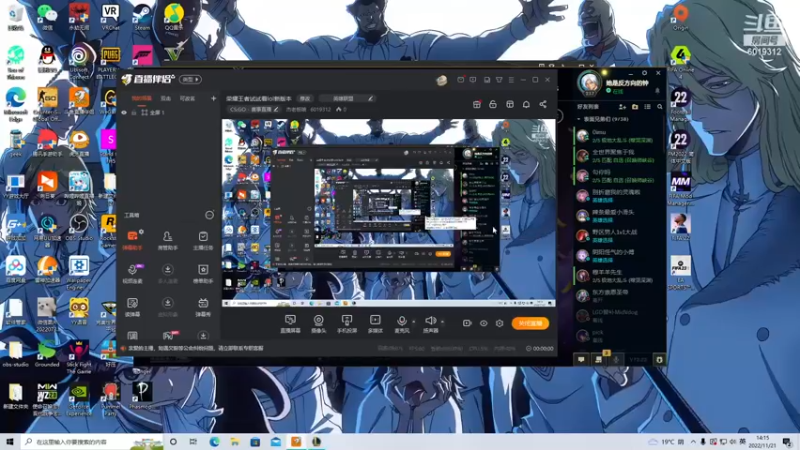Expand microphone options arrow
This screenshot has width=800, height=450.
(x=414, y=322)
